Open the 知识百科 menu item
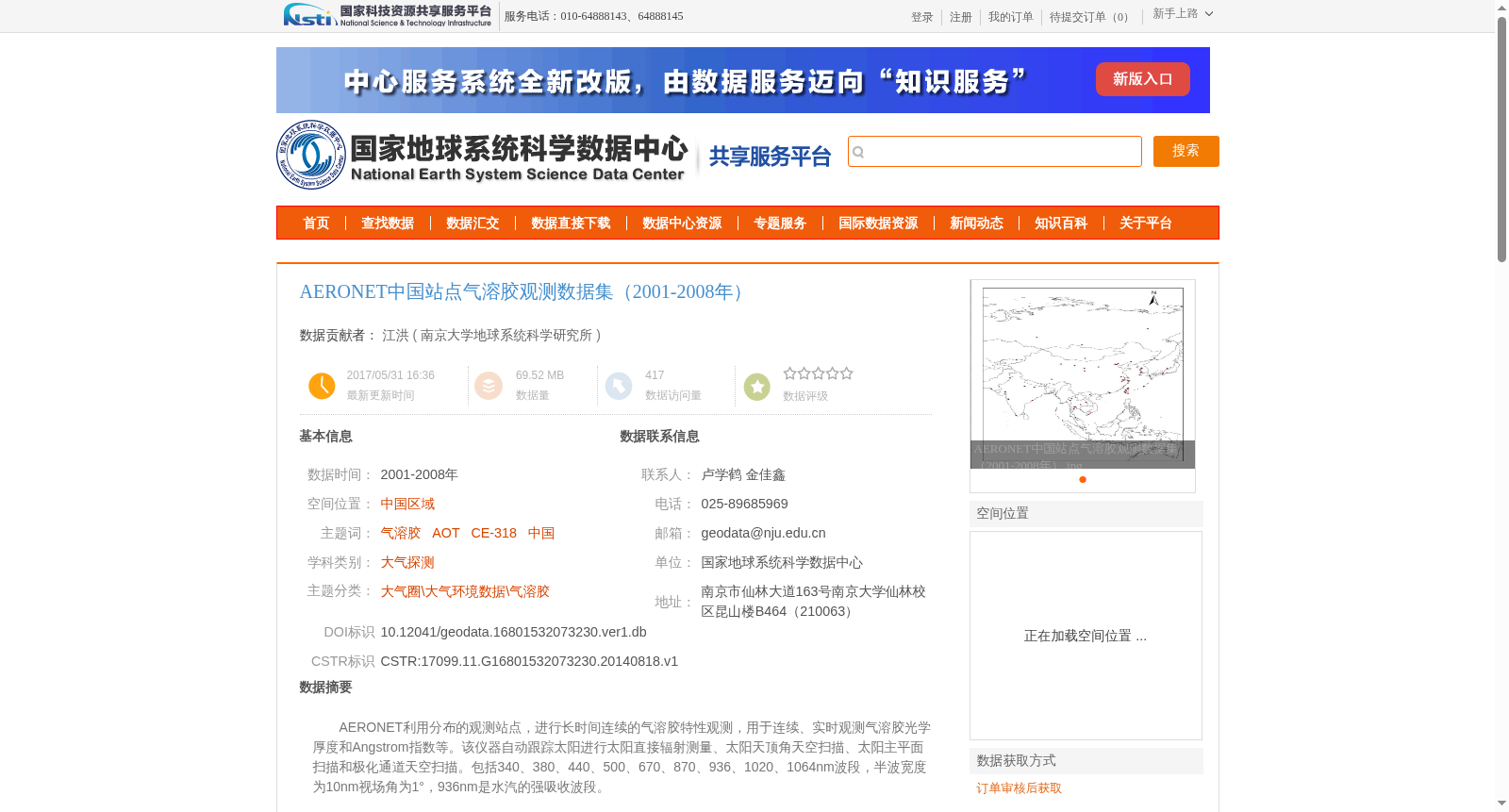 tap(1061, 224)
